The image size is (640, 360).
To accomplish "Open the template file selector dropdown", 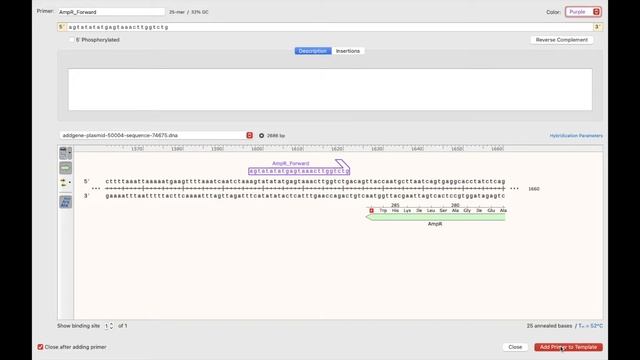I will click(x=156, y=136).
